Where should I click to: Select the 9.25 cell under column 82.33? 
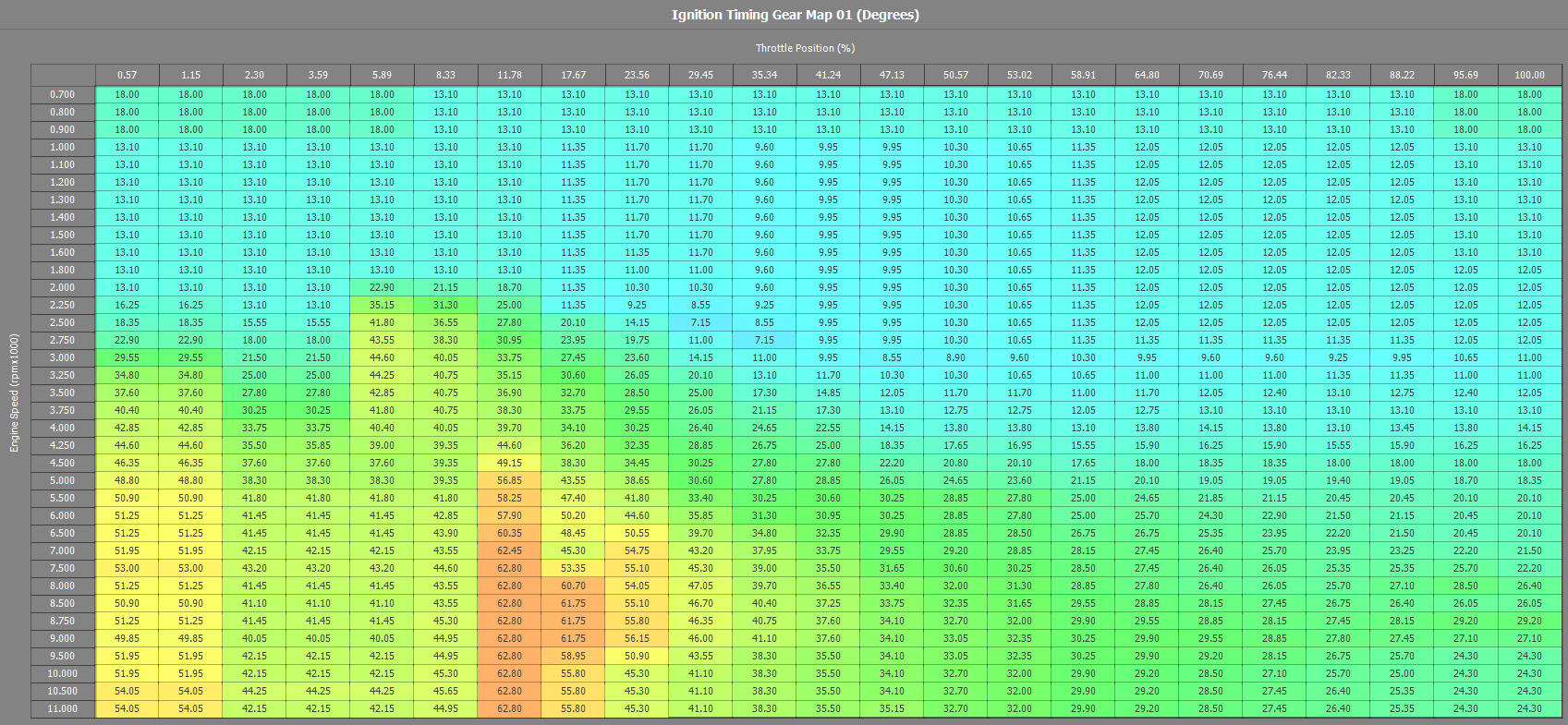[x=1339, y=357]
